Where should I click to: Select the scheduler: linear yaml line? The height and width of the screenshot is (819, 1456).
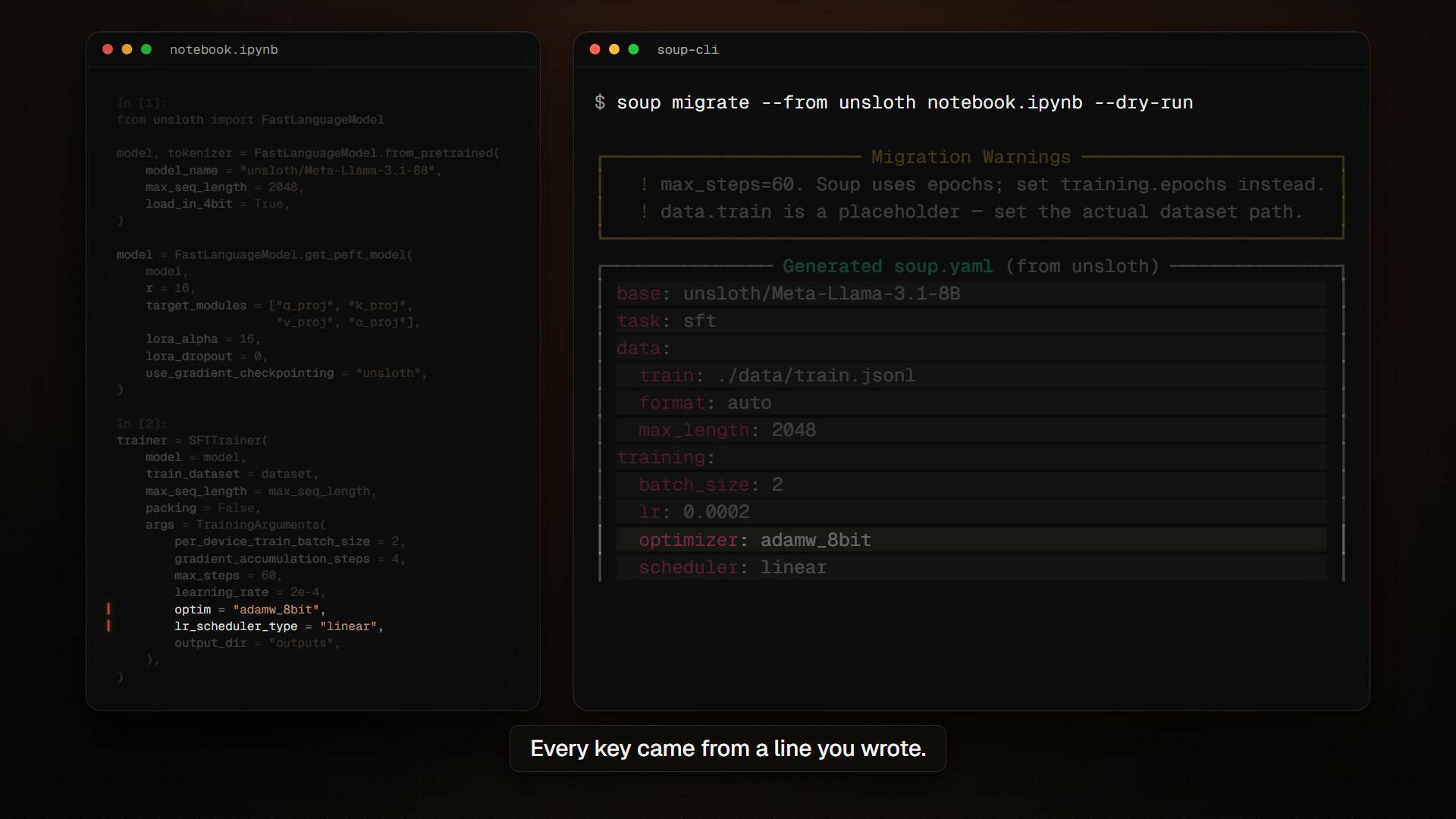pos(971,567)
